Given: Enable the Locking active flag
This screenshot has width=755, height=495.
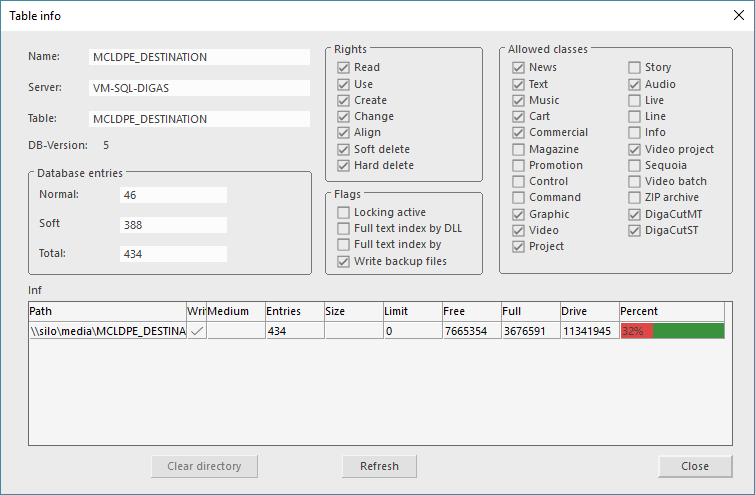Looking at the screenshot, I should click(x=344, y=213).
